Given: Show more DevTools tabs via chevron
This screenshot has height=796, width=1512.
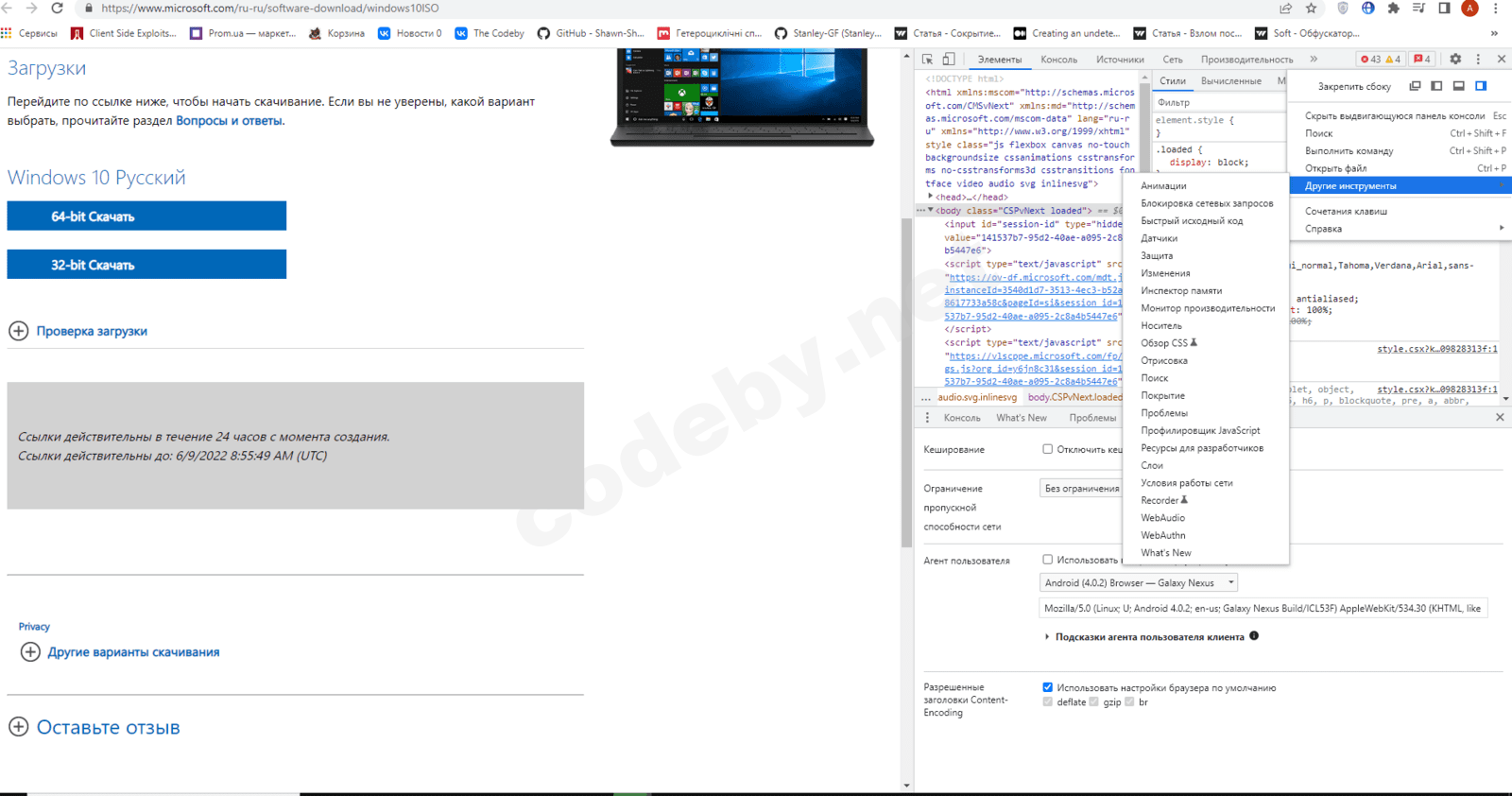Looking at the screenshot, I should click(x=1314, y=59).
